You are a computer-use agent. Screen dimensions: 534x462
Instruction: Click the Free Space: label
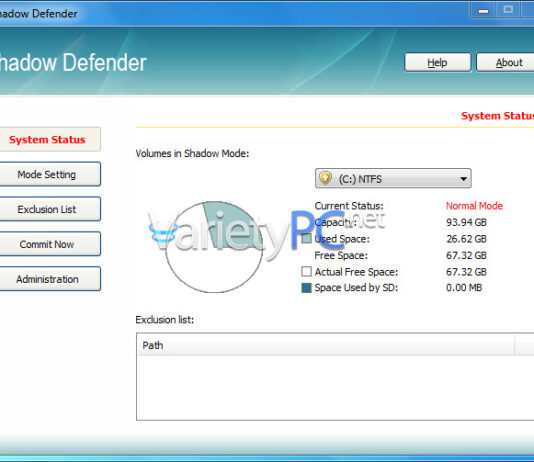click(x=341, y=255)
